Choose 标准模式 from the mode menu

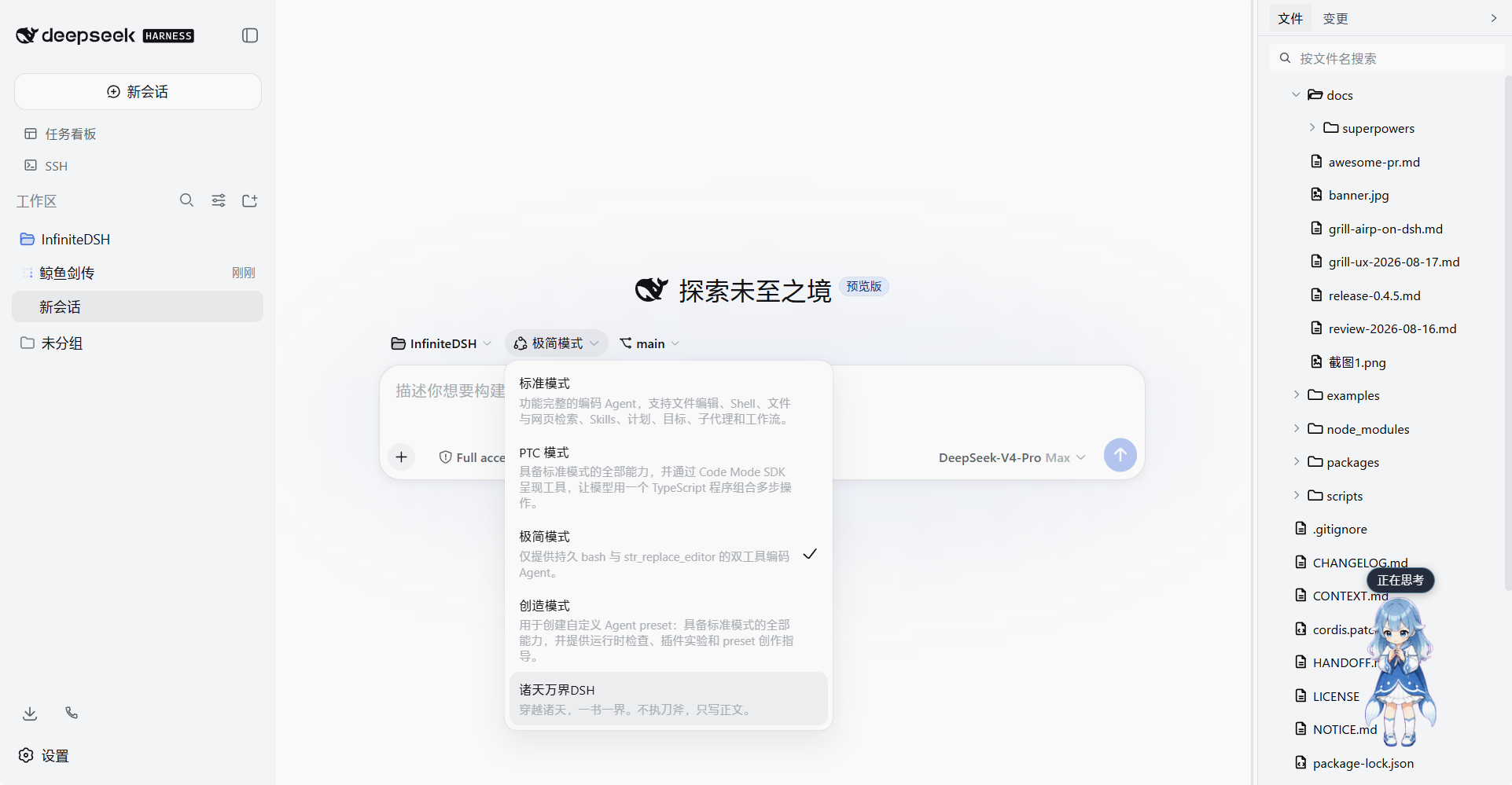(668, 401)
